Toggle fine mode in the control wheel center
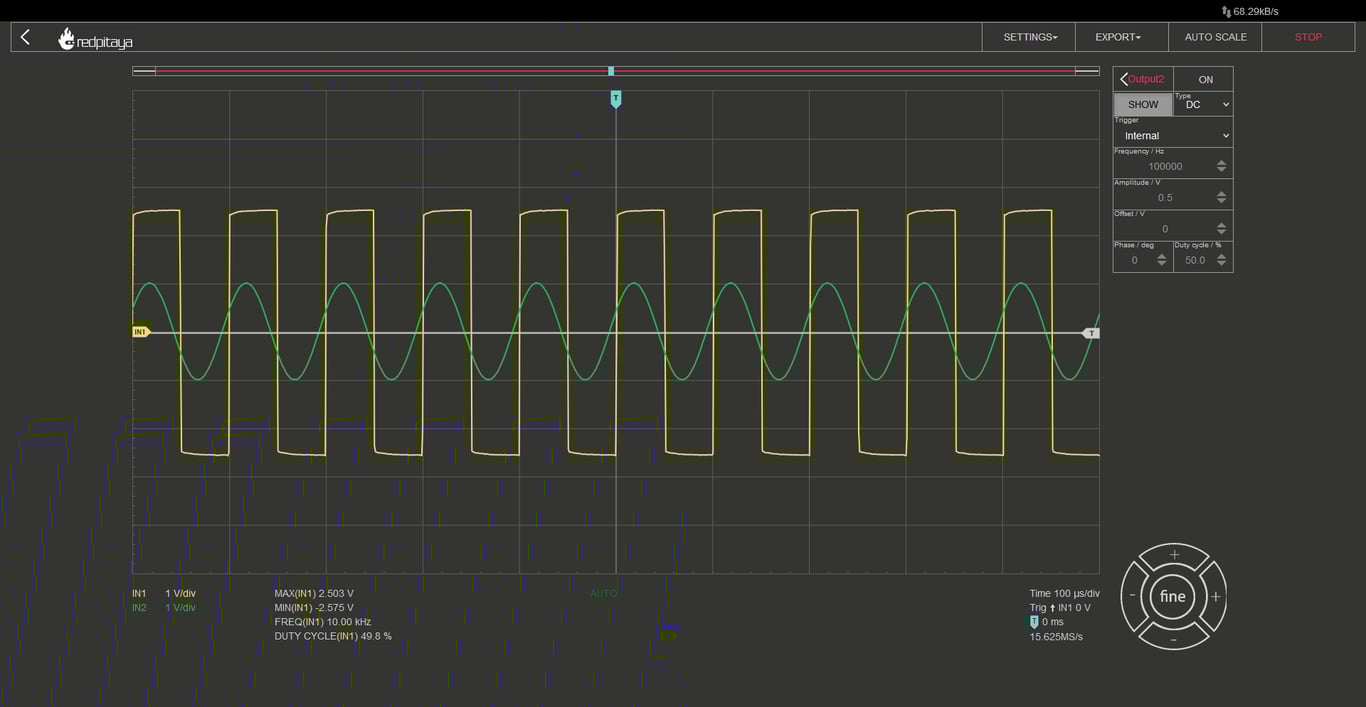 coord(1173,596)
